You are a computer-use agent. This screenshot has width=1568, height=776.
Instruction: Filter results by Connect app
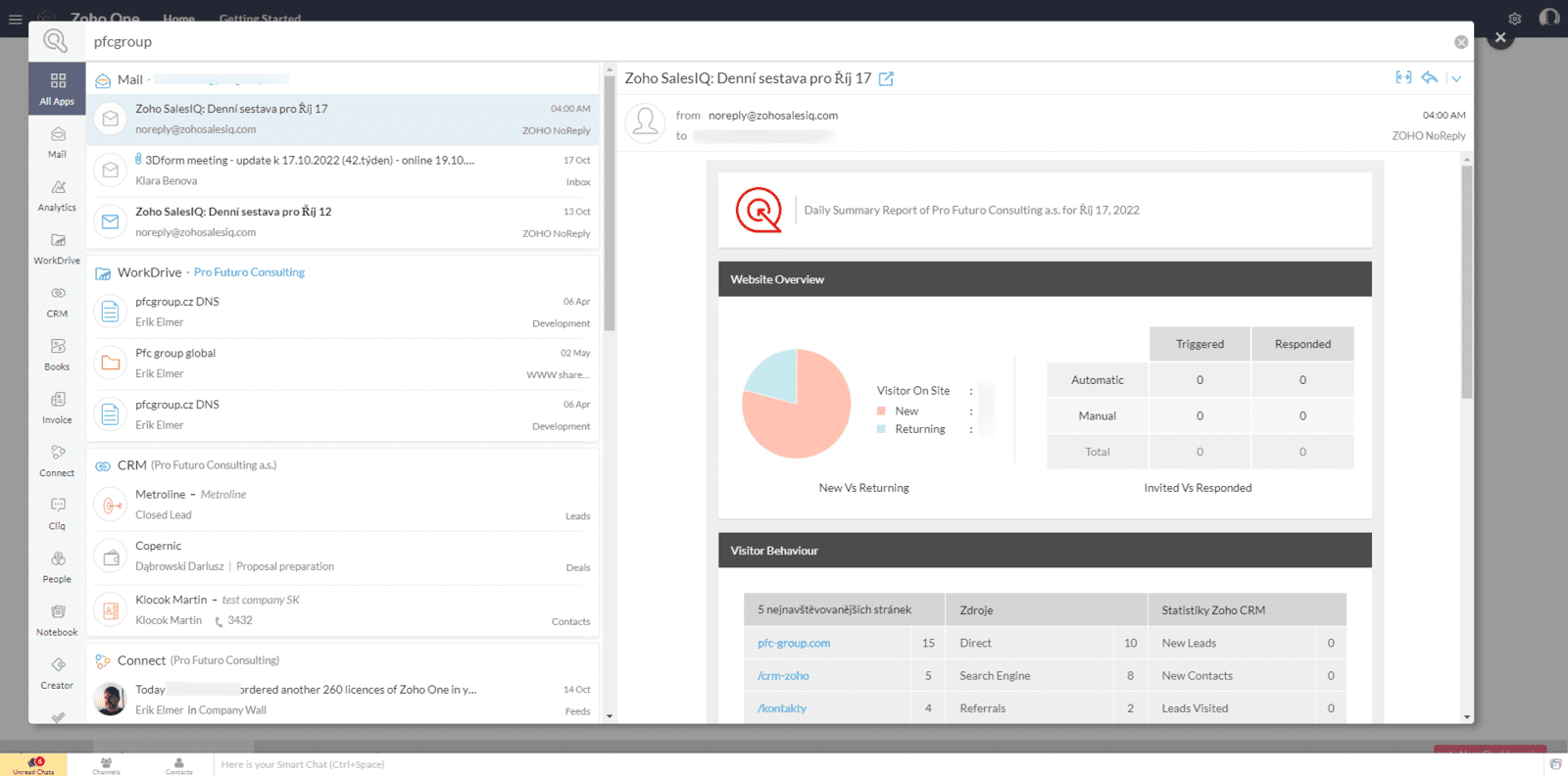click(57, 461)
